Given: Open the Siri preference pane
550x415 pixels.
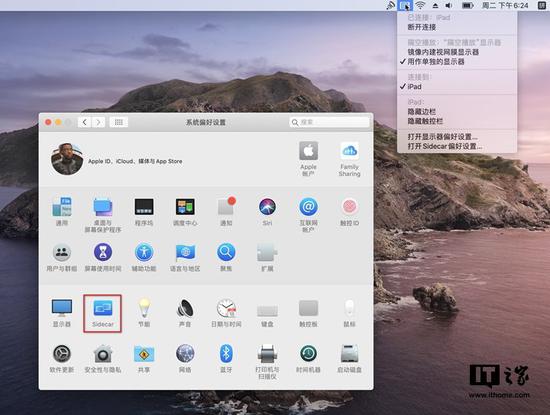Looking at the screenshot, I should click(267, 211).
